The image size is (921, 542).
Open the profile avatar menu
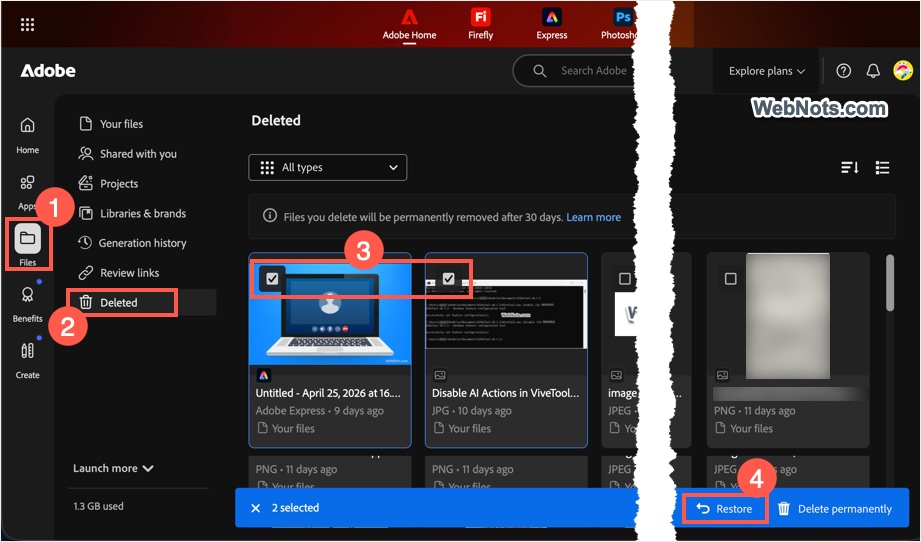903,71
